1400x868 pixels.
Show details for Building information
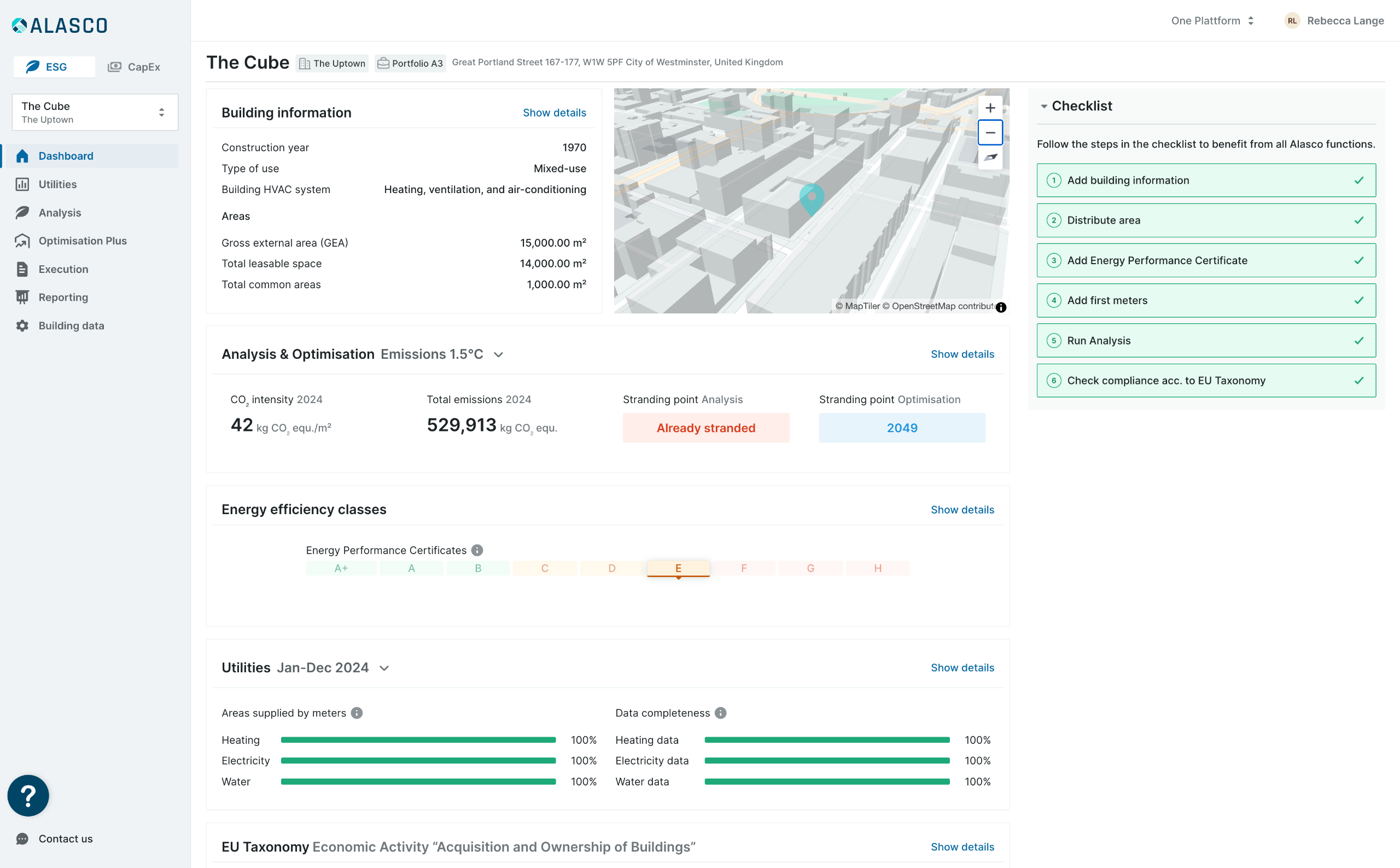point(554,113)
